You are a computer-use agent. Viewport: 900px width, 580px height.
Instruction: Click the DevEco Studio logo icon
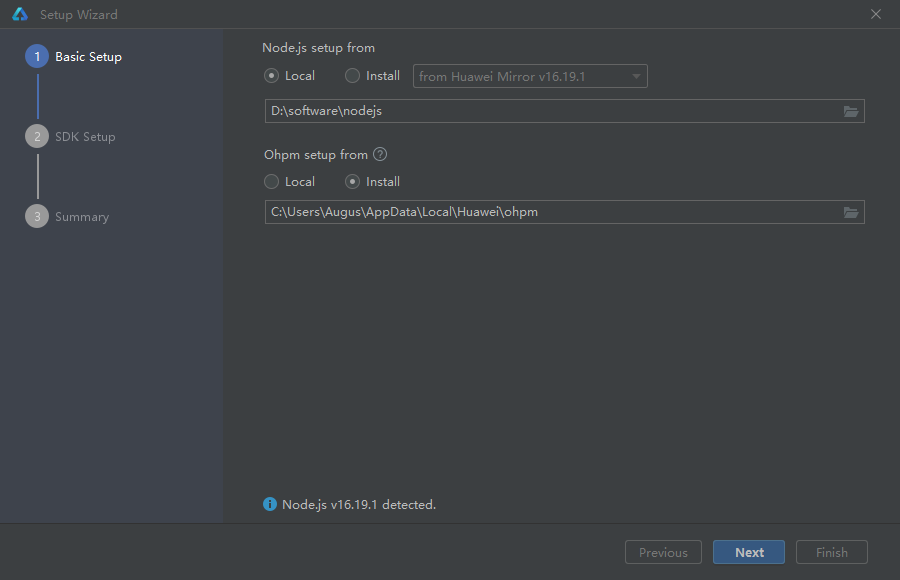[20, 14]
